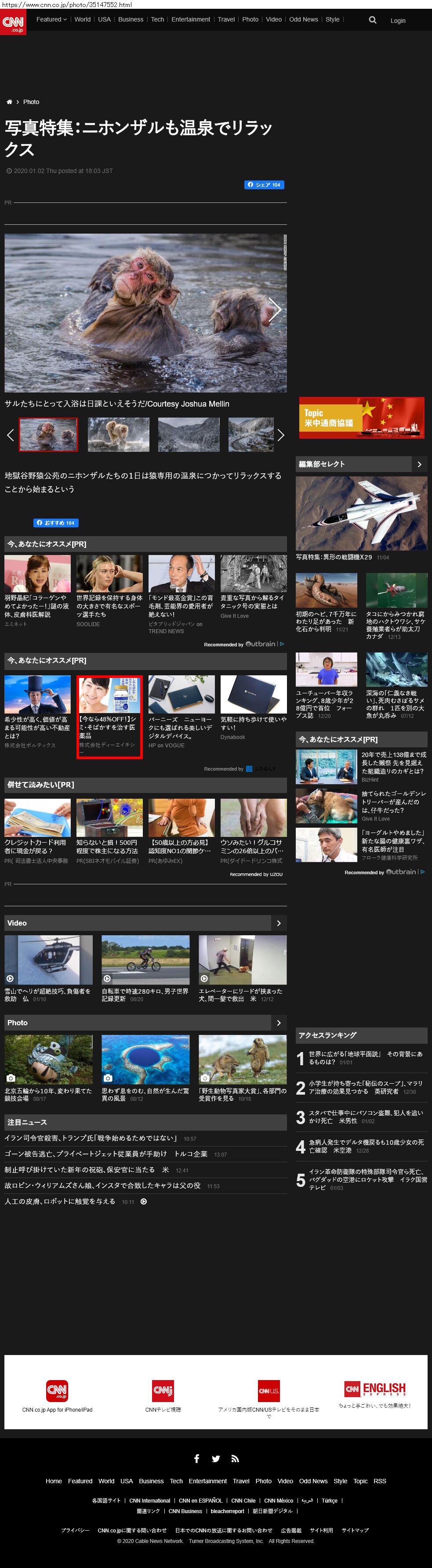This screenshot has width=432, height=1568.
Task: Open the Twitter icon in footer
Action: pyautogui.click(x=216, y=1458)
